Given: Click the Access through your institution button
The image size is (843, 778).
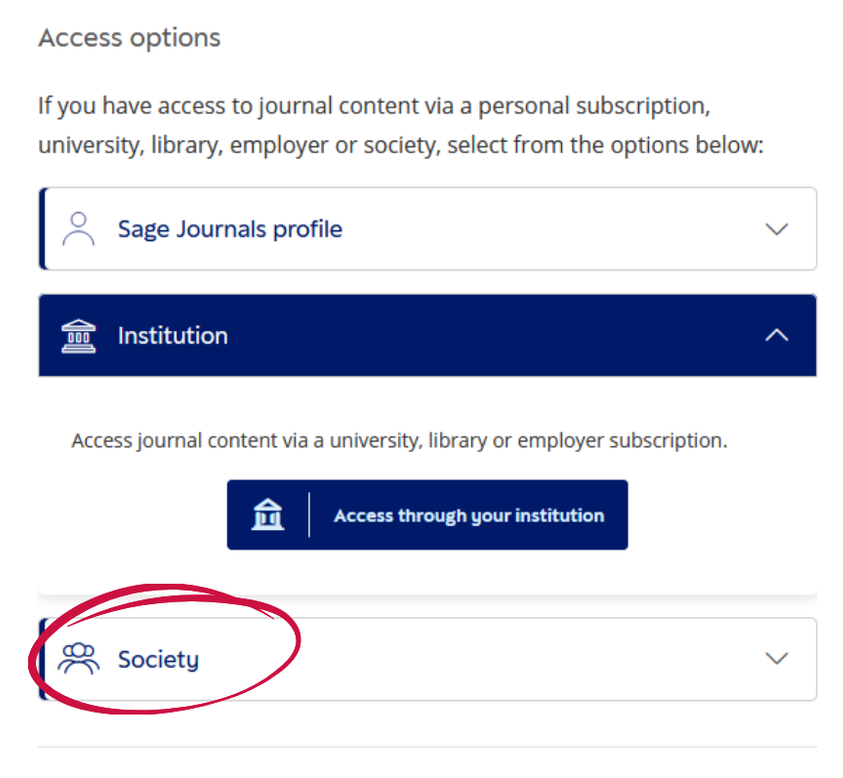Looking at the screenshot, I should [x=427, y=514].
